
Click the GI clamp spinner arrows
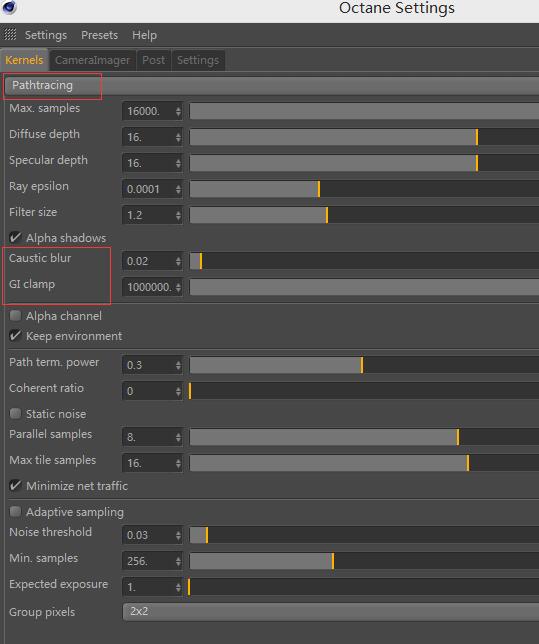tap(178, 287)
